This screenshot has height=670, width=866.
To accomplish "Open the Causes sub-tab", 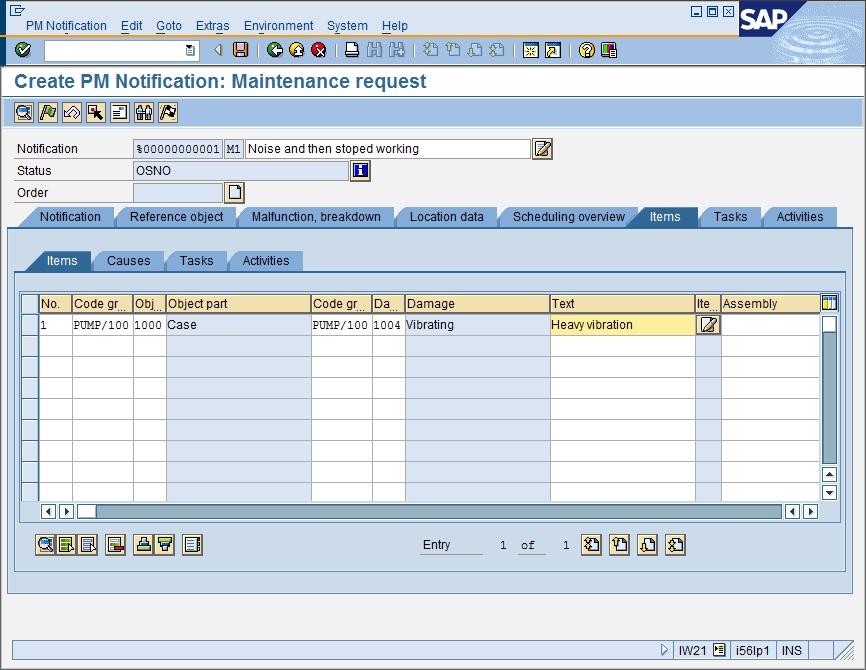I will (x=129, y=261).
